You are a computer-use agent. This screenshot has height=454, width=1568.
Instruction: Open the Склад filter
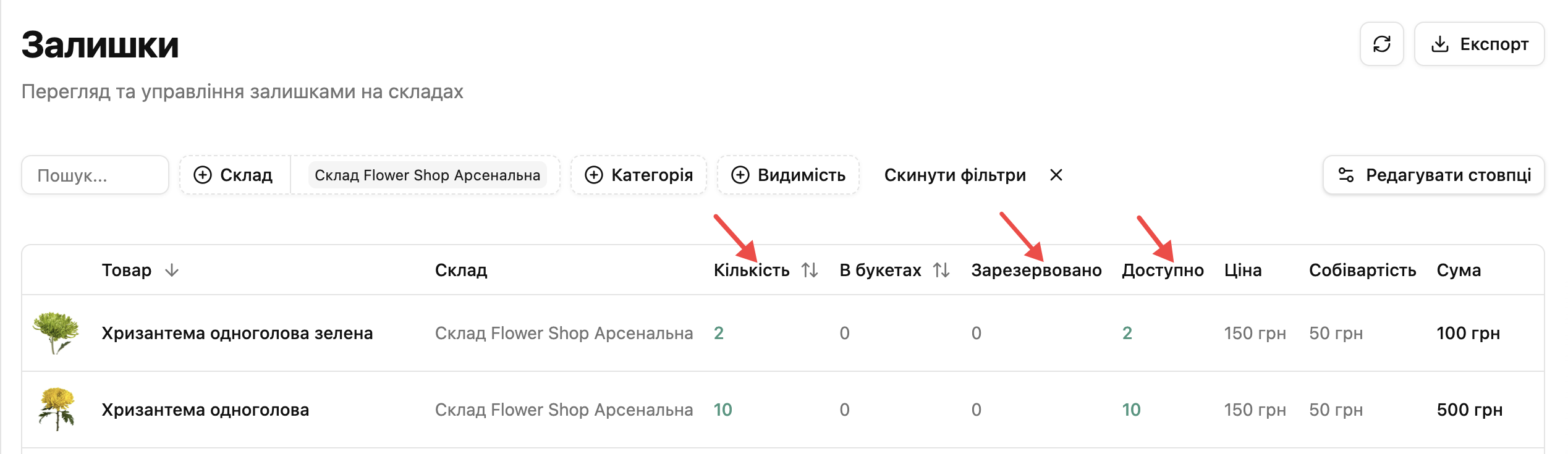[x=234, y=175]
